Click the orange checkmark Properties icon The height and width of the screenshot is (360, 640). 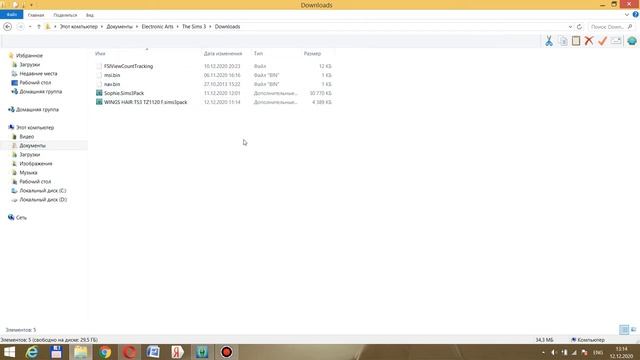pos(602,41)
